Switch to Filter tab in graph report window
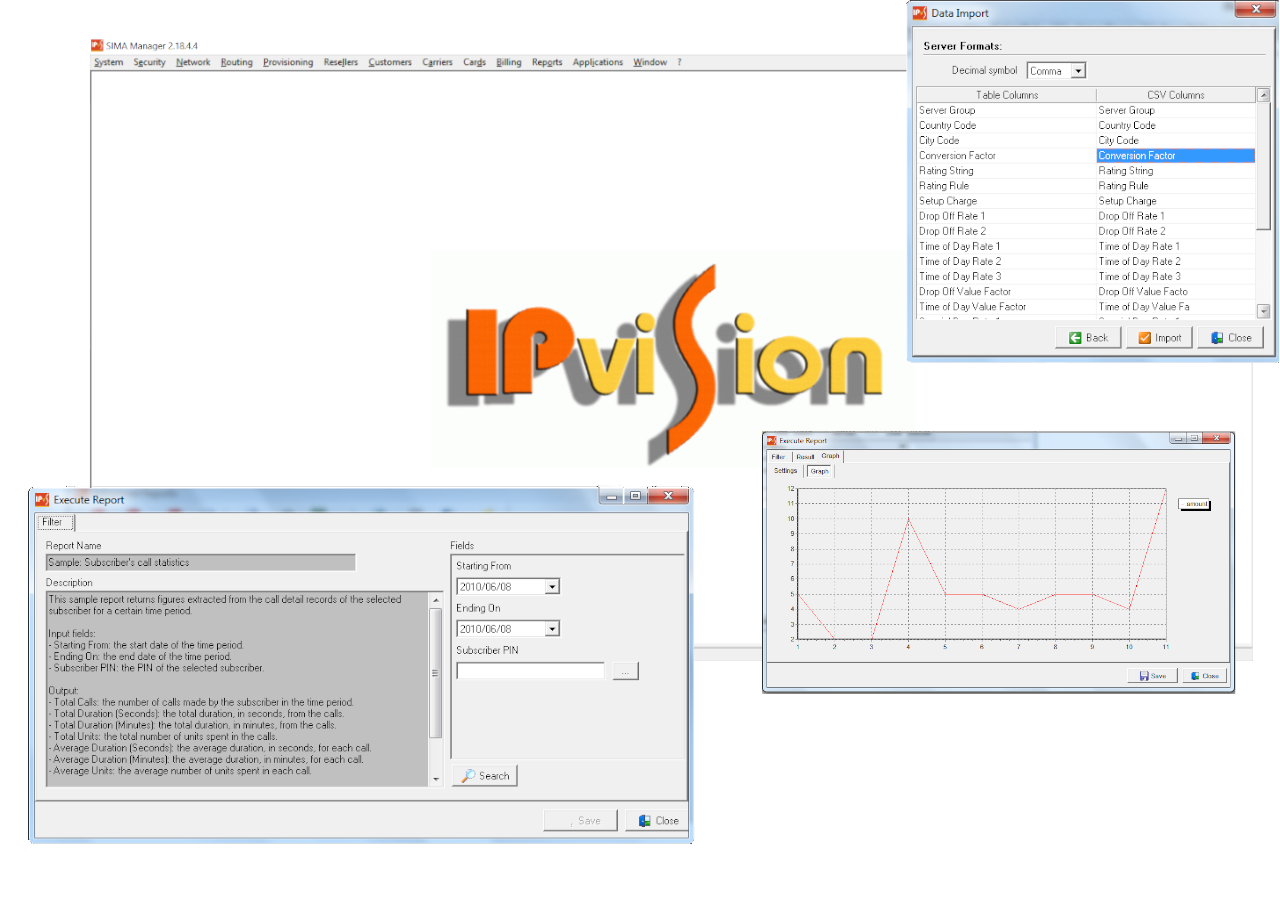Viewport: 1280px width, 920px height. (x=778, y=456)
